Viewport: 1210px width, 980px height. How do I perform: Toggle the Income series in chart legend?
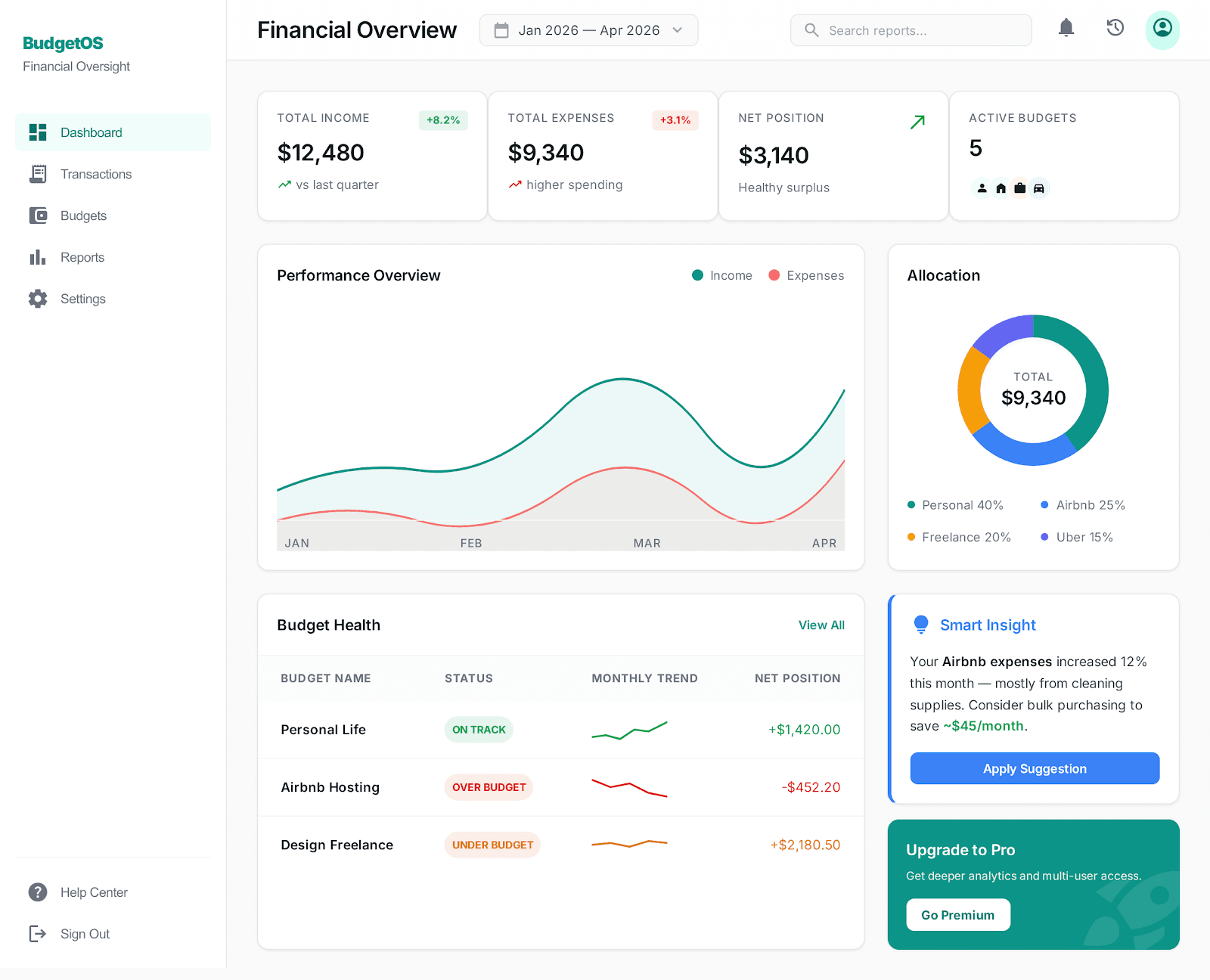click(722, 275)
